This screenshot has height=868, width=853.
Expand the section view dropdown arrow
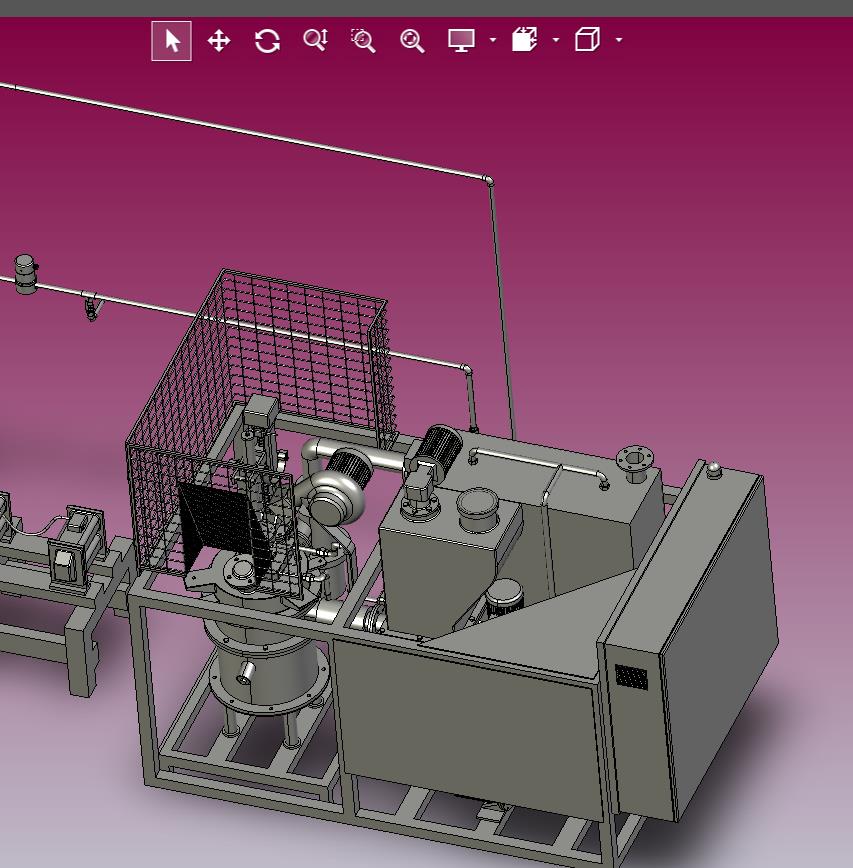coord(556,40)
